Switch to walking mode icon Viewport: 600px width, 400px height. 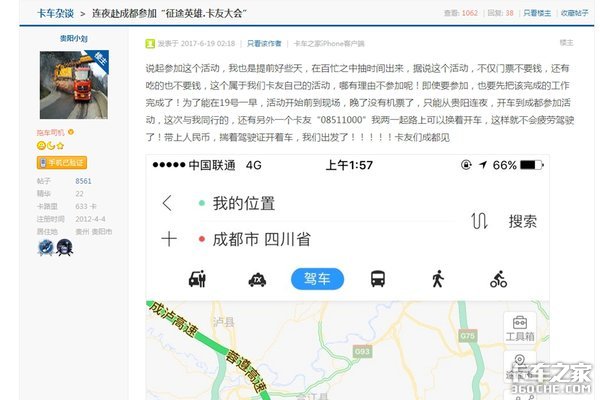point(437,279)
